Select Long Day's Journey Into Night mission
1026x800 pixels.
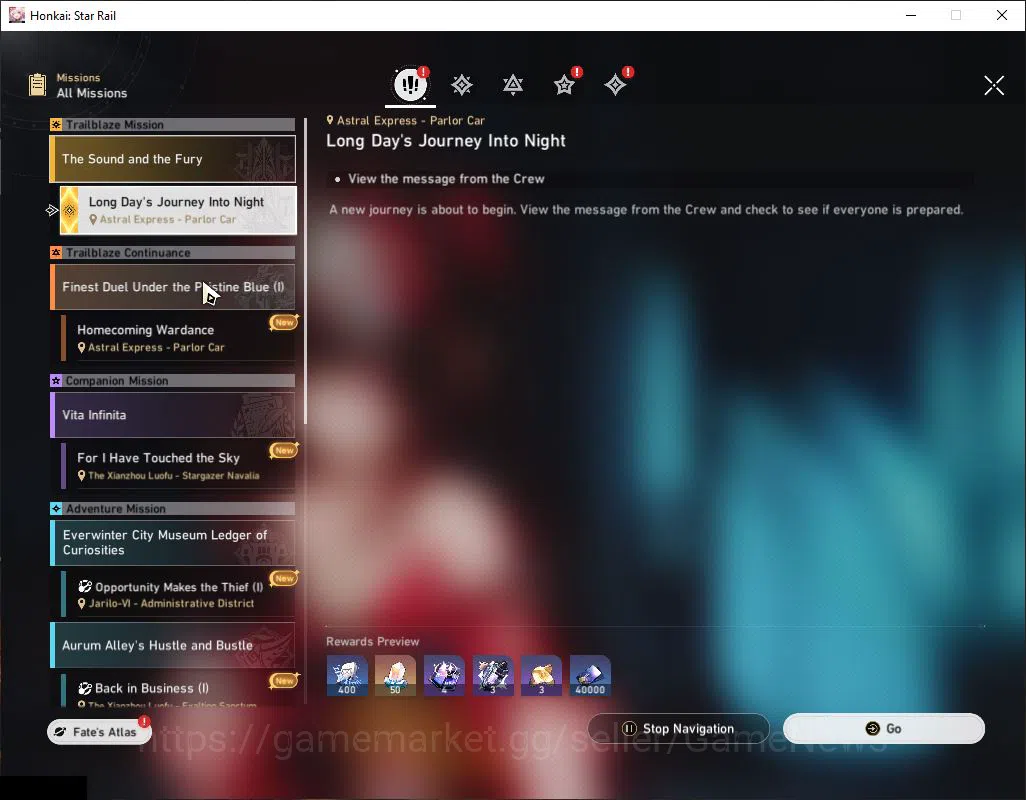point(178,210)
